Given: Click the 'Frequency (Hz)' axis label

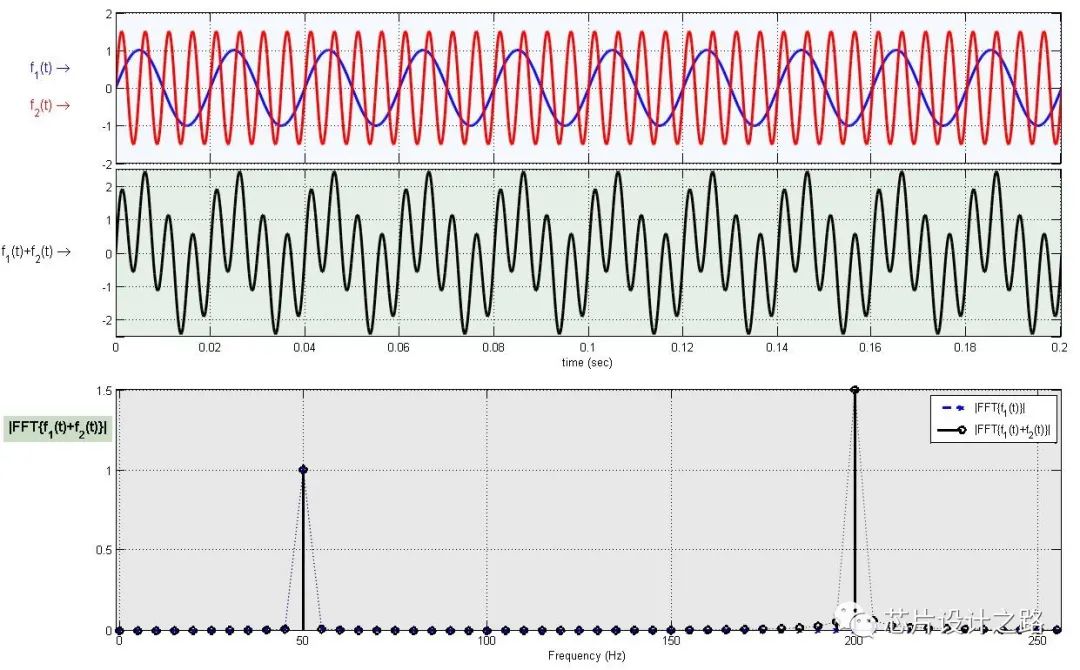Looking at the screenshot, I should [x=587, y=656].
